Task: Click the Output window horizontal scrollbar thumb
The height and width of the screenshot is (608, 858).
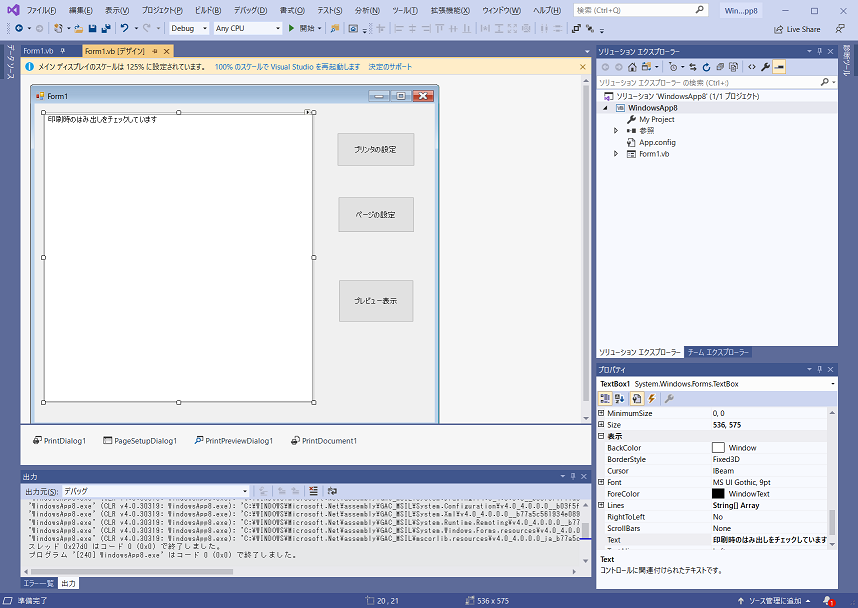Action: 131,571
